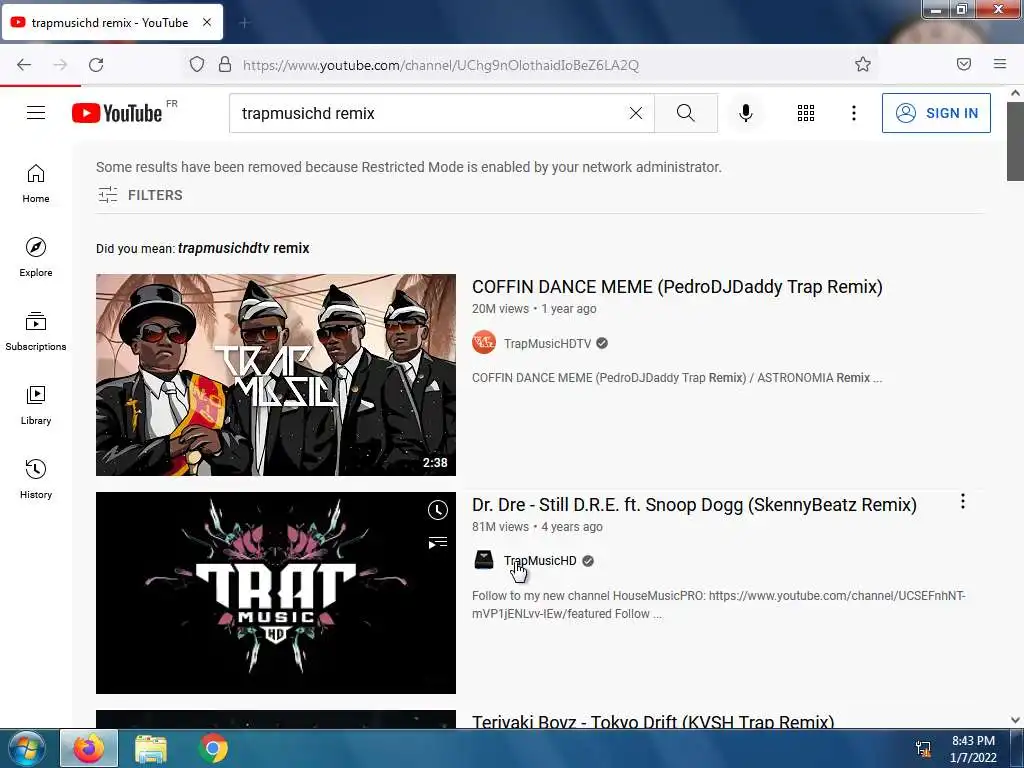This screenshot has height=768, width=1024.
Task: Go to Home in sidebar
Action: pyautogui.click(x=36, y=183)
